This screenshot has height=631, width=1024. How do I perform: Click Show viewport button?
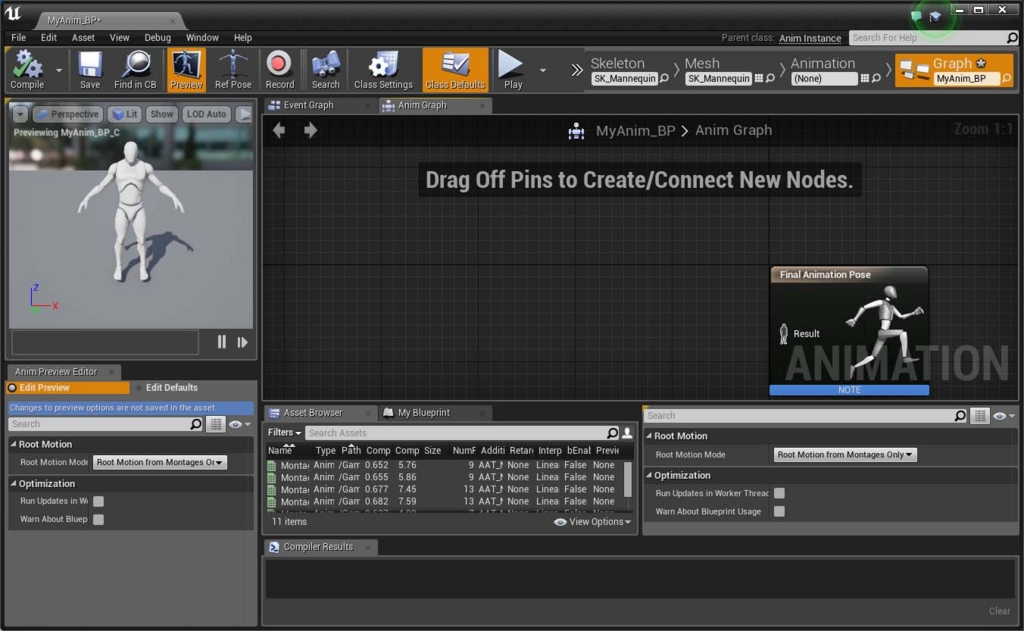[162, 114]
